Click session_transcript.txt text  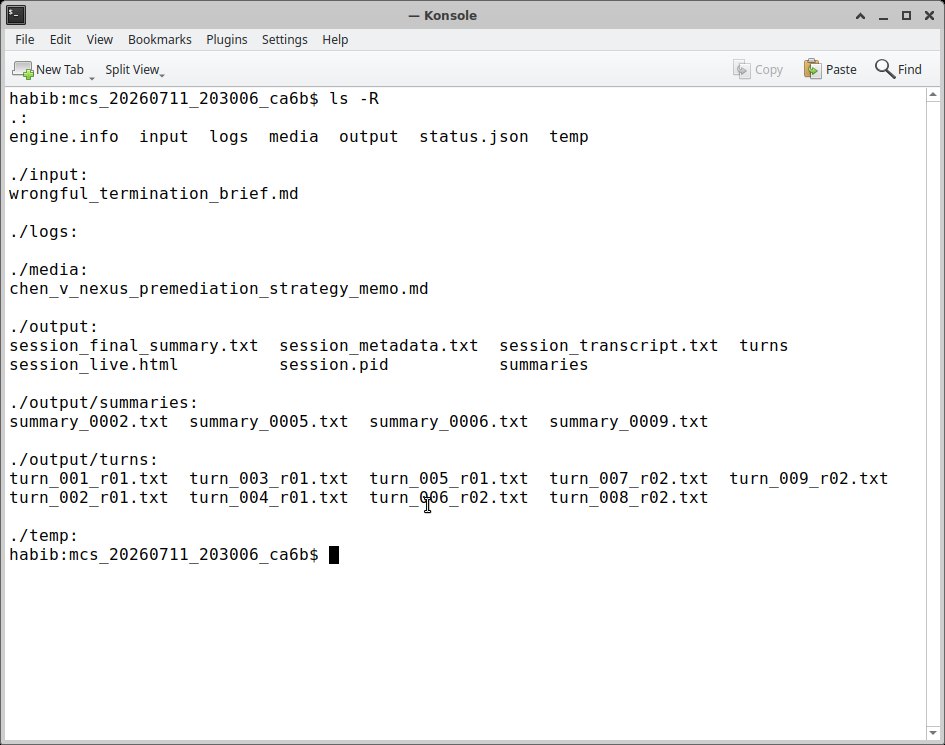609,345
